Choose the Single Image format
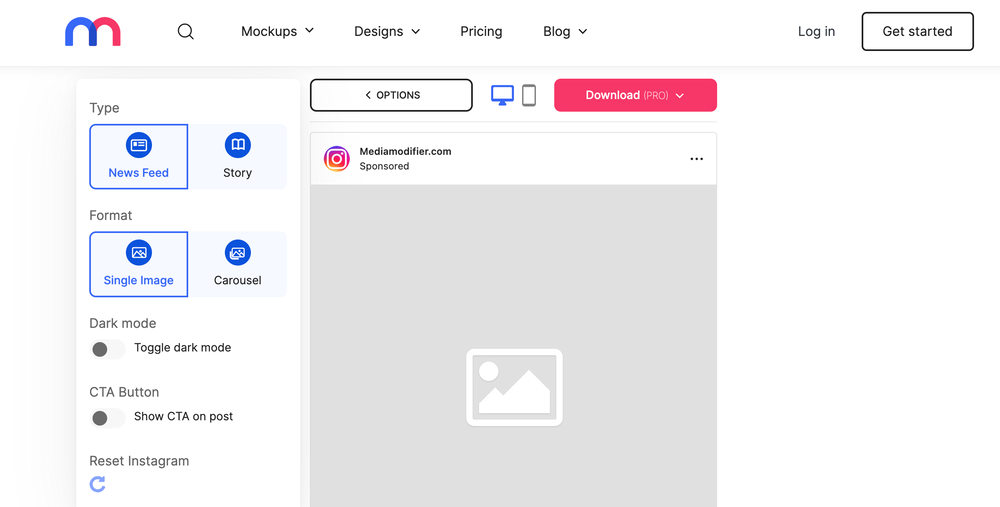This screenshot has height=507, width=1000. 138,264
